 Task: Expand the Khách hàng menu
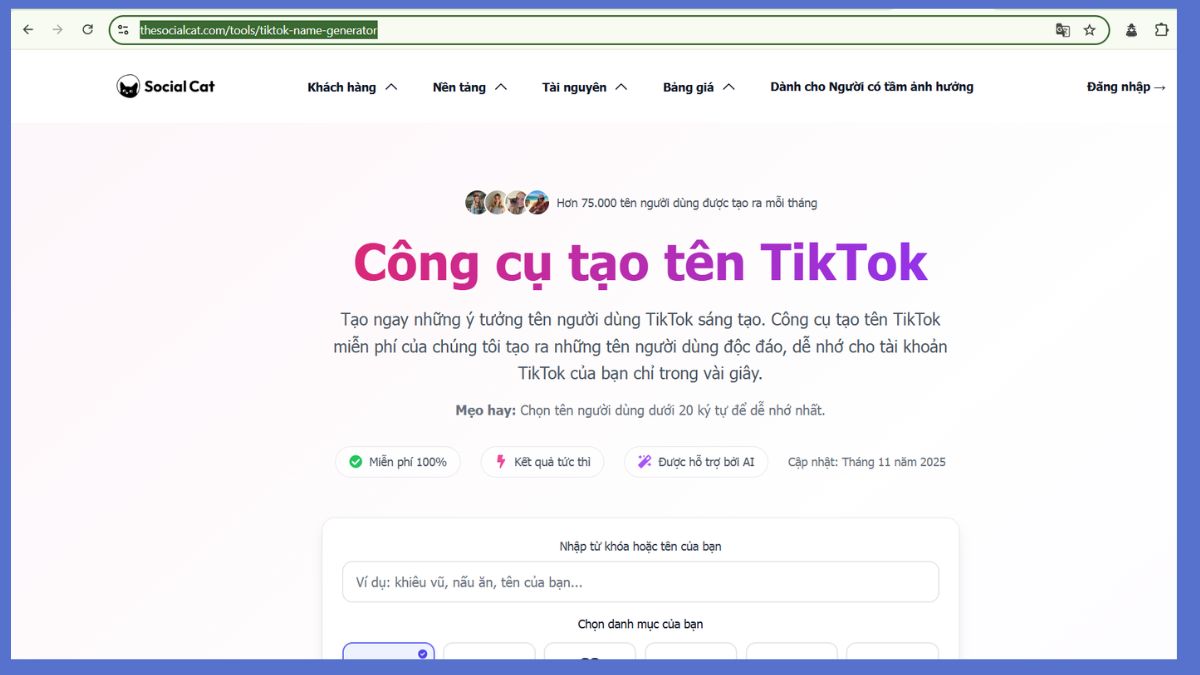[x=352, y=87]
